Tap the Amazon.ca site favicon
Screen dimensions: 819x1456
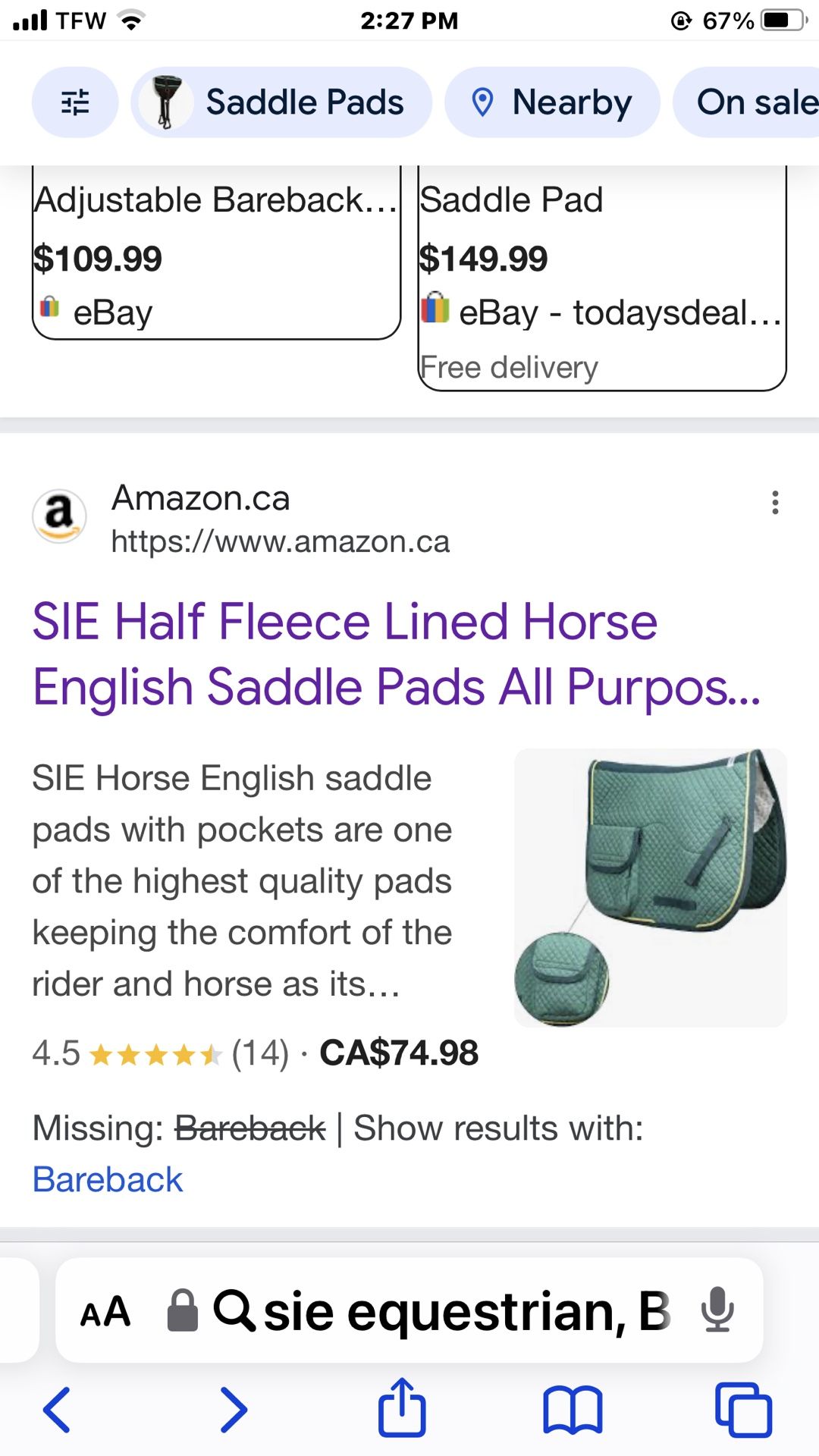point(59,516)
